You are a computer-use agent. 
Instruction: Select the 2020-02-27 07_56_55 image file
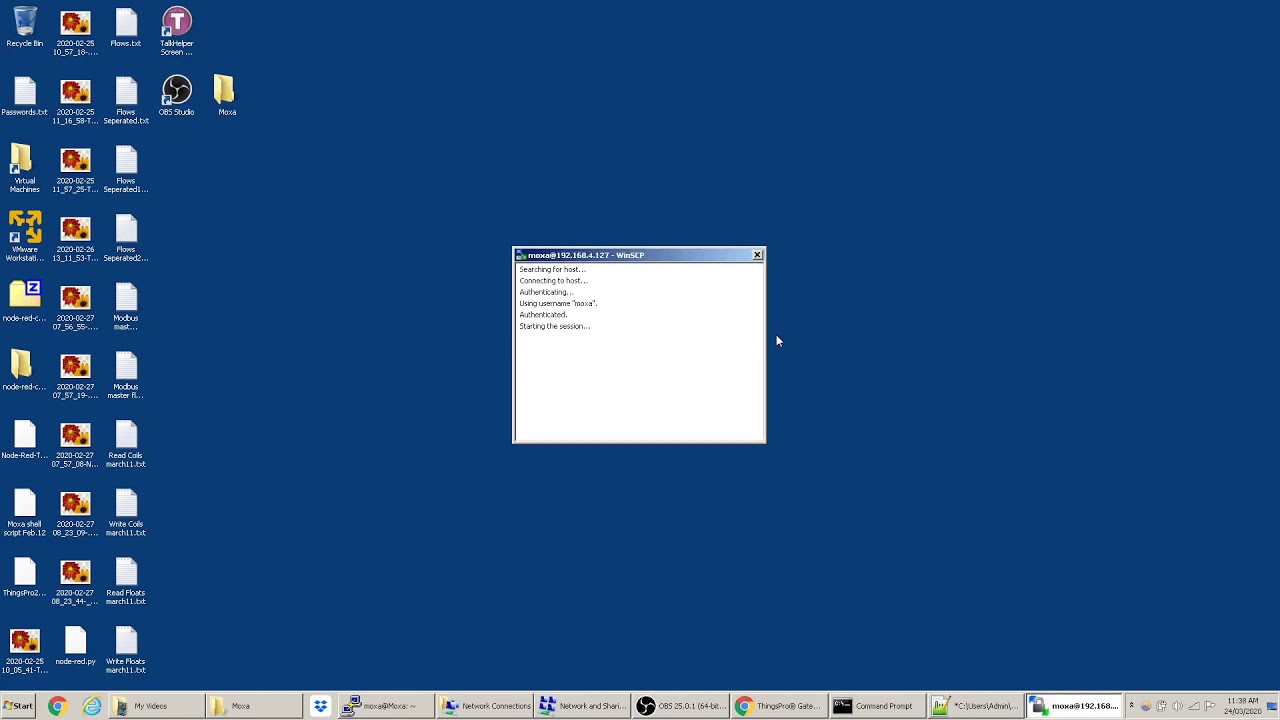[75, 307]
